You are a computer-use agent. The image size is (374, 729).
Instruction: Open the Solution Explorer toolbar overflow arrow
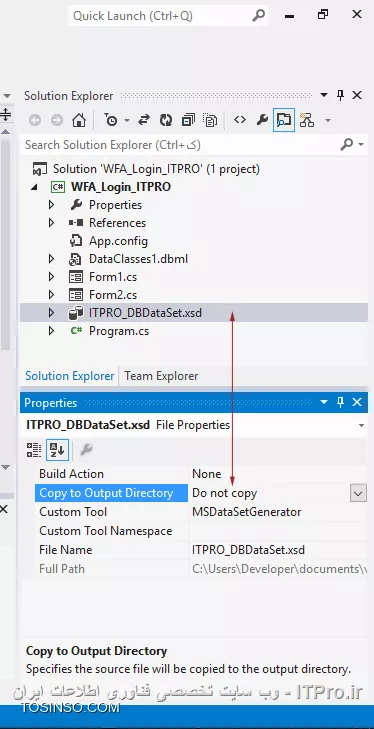[x=328, y=120]
